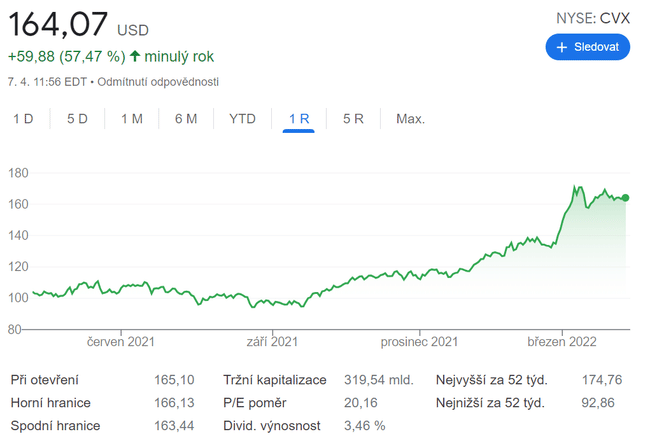Click the Divid. výnosnost 3,46 % value
This screenshot has width=650, height=437.
(x=364, y=426)
